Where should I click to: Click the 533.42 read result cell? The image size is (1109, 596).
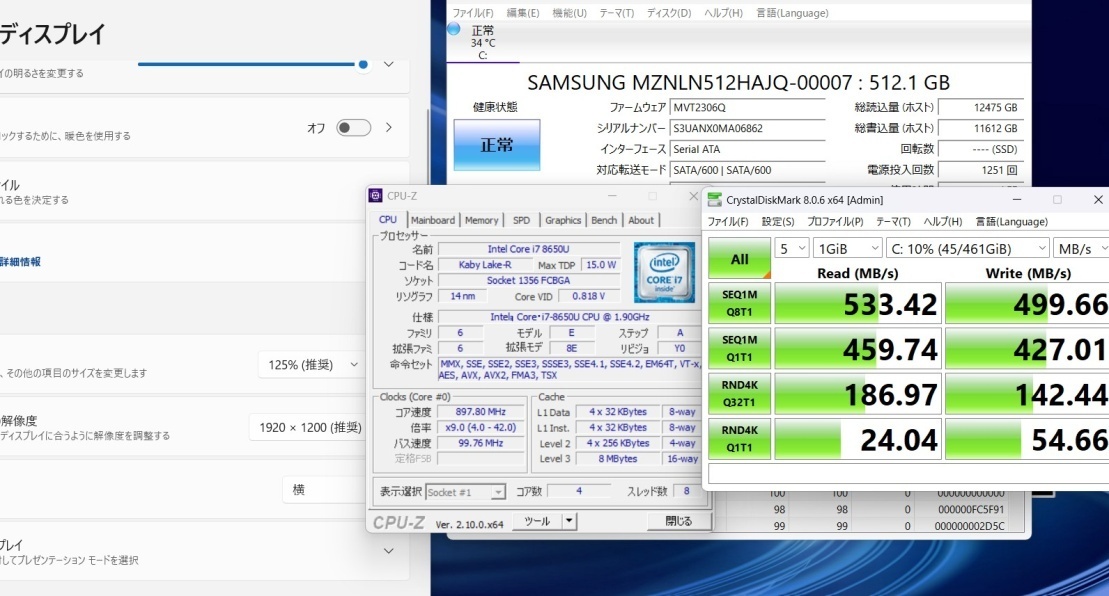pyautogui.click(x=858, y=304)
